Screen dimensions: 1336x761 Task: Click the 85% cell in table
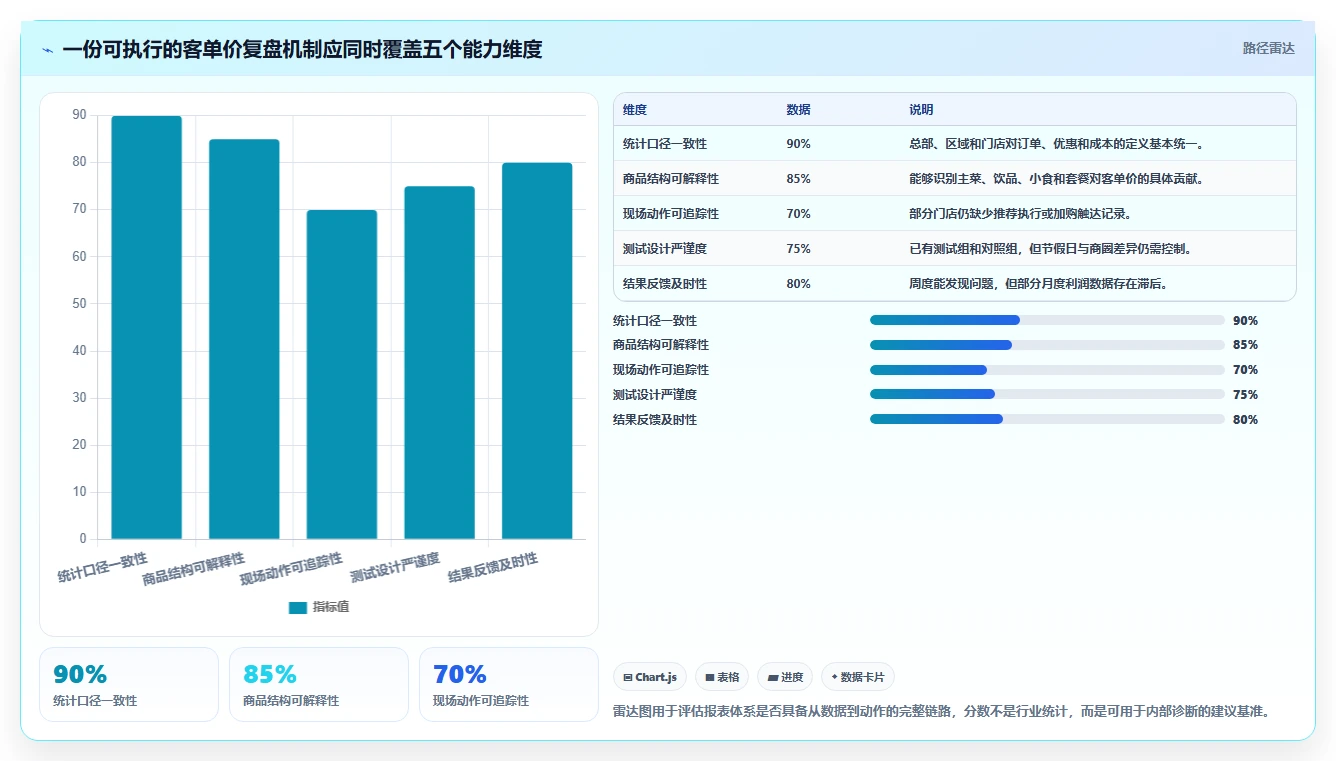tap(799, 179)
